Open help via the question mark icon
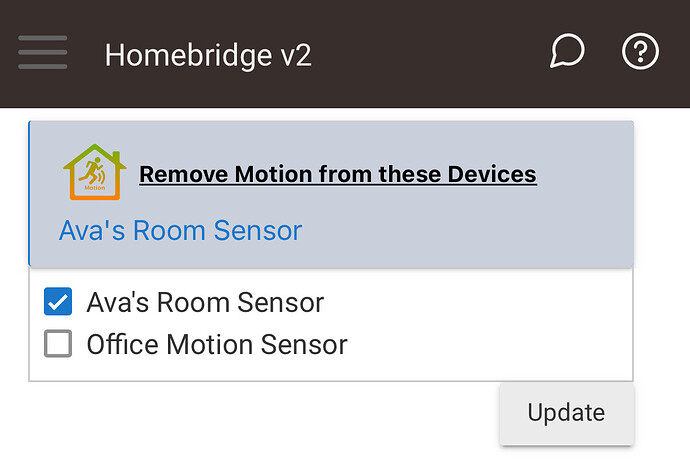The width and height of the screenshot is (690, 467). click(x=640, y=51)
